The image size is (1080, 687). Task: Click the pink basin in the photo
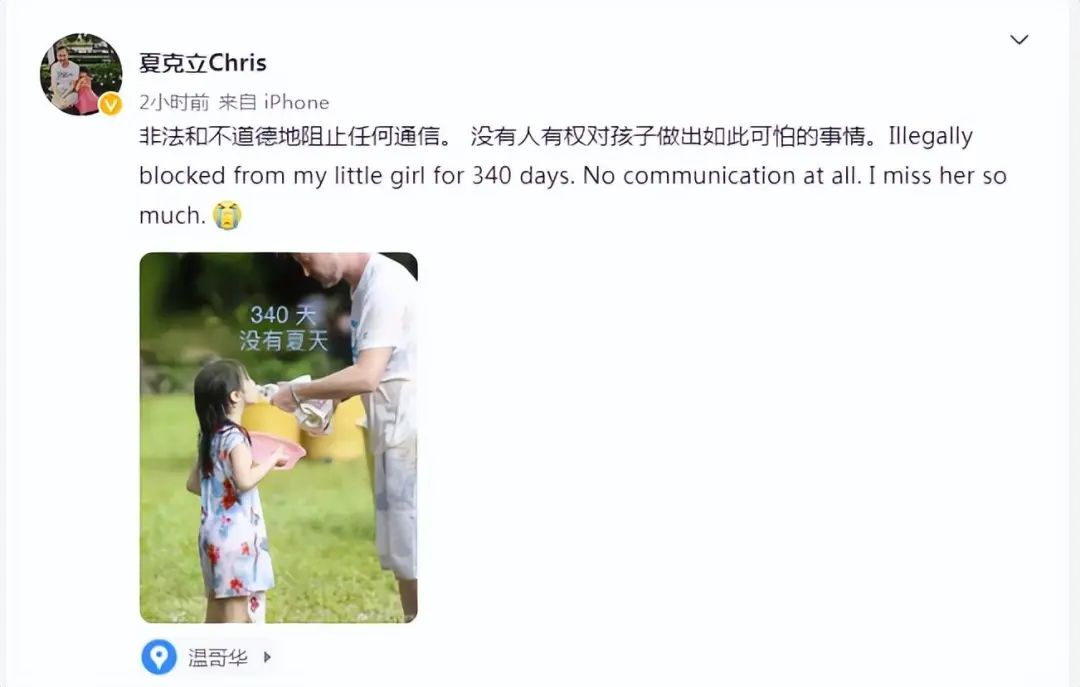(x=277, y=450)
